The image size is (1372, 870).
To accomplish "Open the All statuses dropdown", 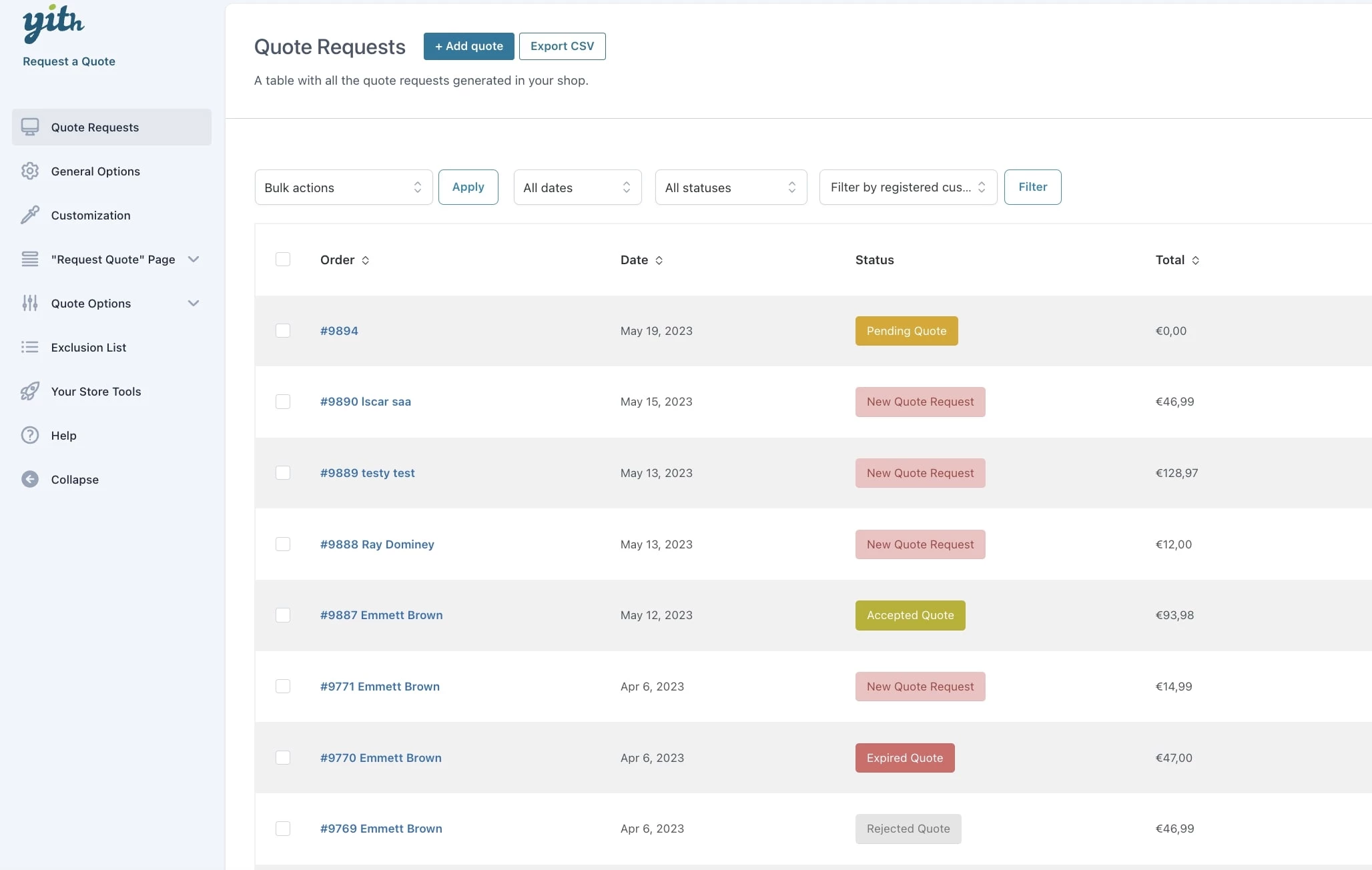I will tap(730, 187).
